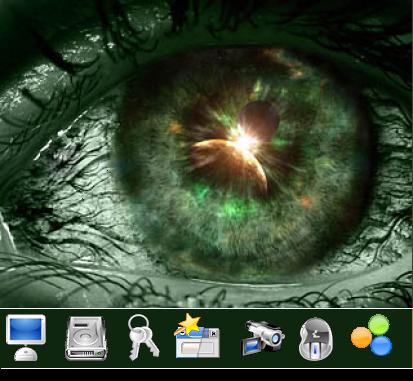Click the computer mouse settings icon
The height and width of the screenshot is (381, 413).
tap(316, 339)
